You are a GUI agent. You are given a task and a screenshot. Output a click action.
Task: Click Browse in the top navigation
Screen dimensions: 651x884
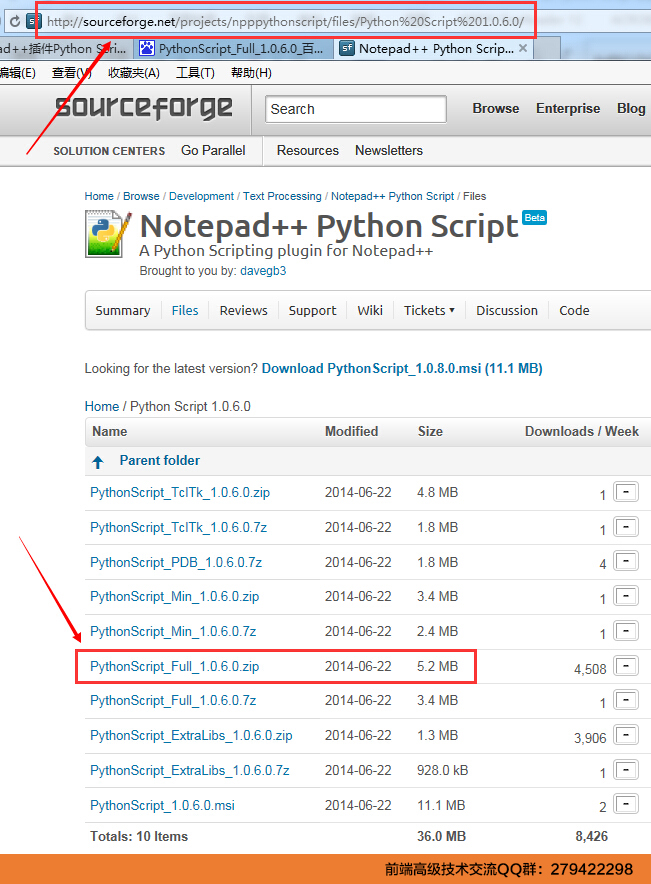point(495,108)
